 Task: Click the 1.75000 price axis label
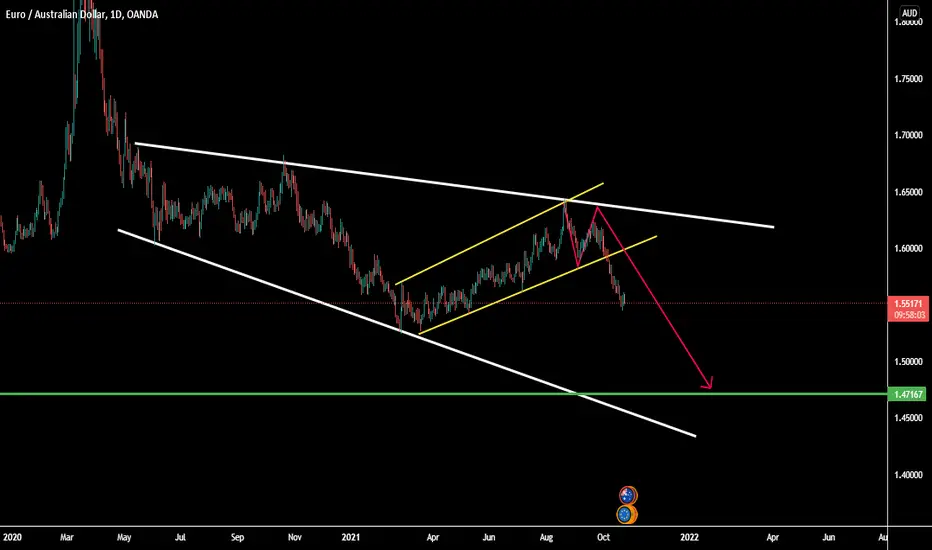[908, 79]
